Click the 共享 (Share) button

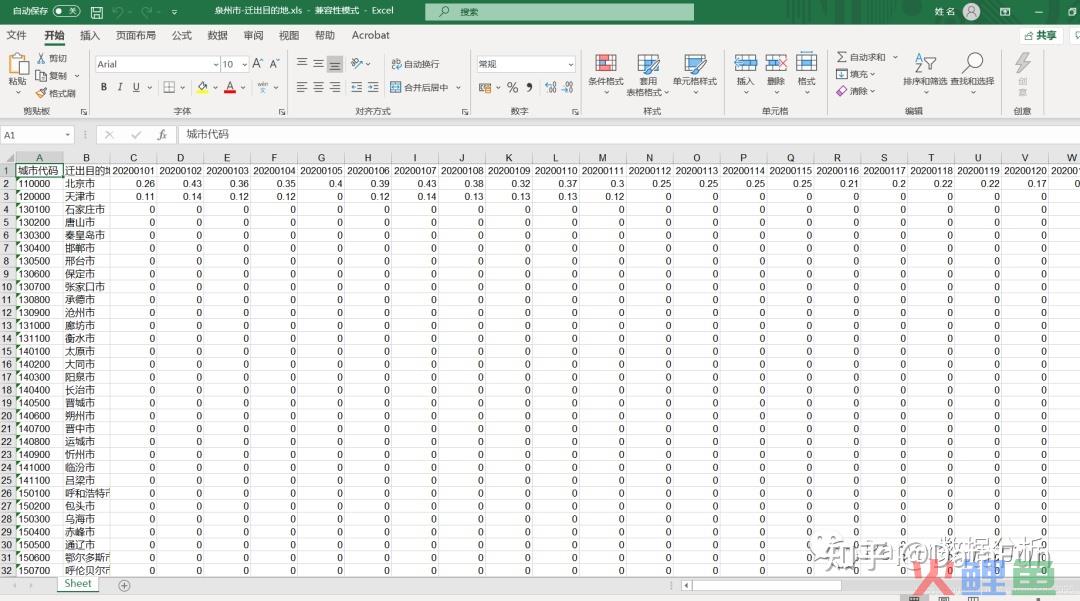coord(1040,36)
